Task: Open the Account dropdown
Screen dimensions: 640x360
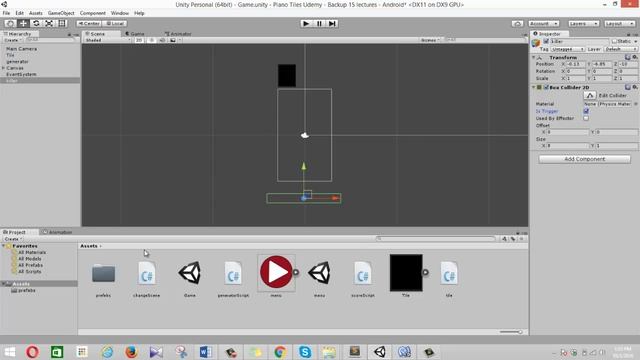Action: pos(543,24)
